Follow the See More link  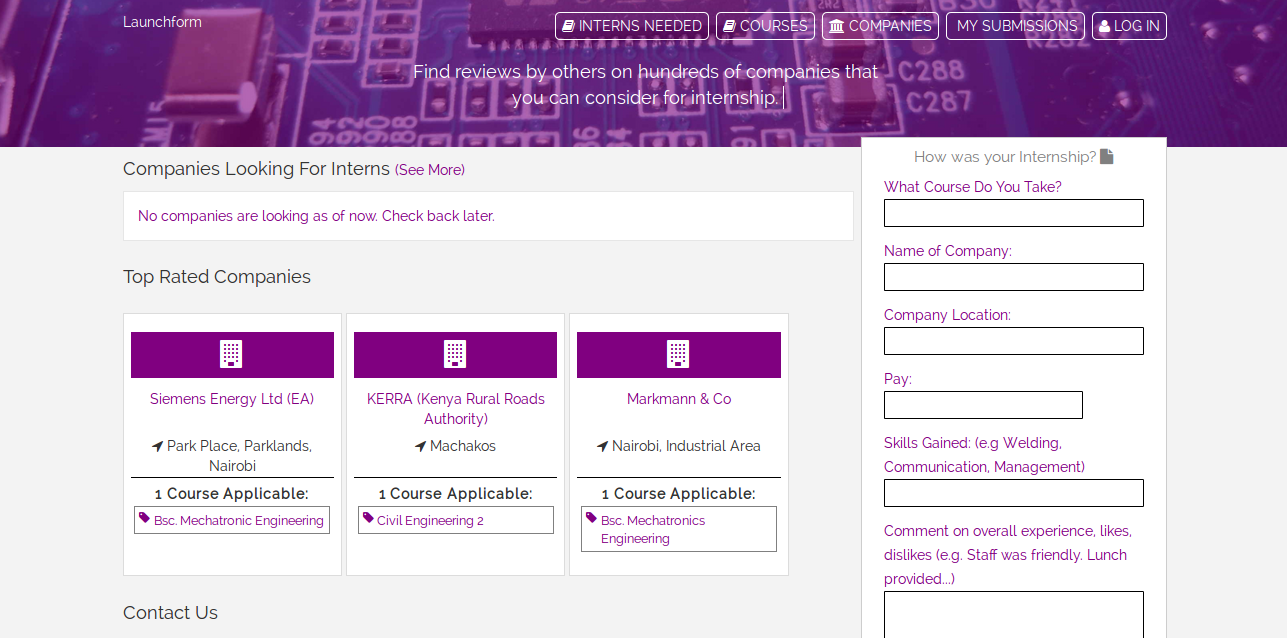pyautogui.click(x=430, y=170)
